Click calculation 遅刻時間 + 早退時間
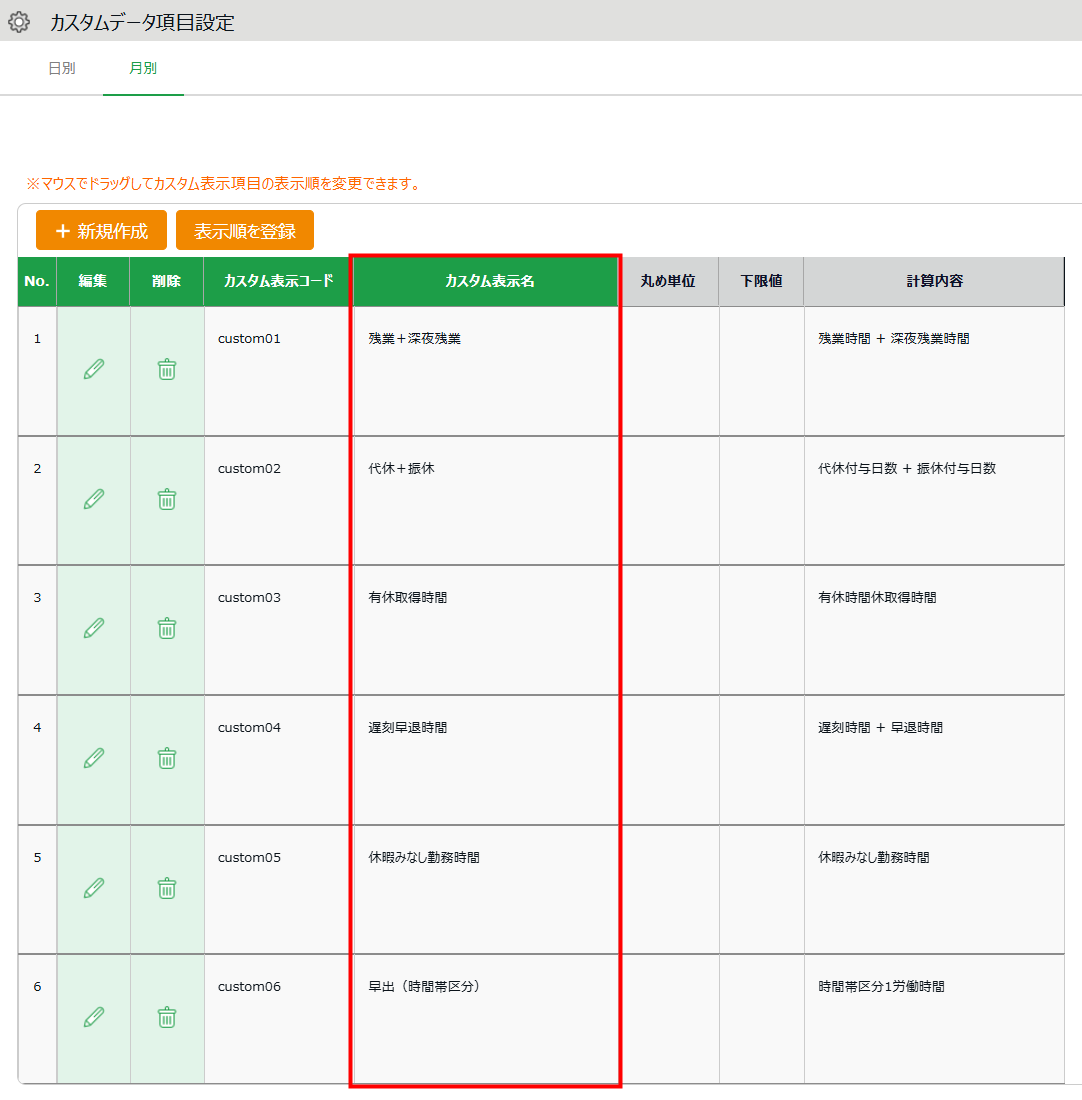Screen dimensions: 1082x1100 (x=881, y=727)
